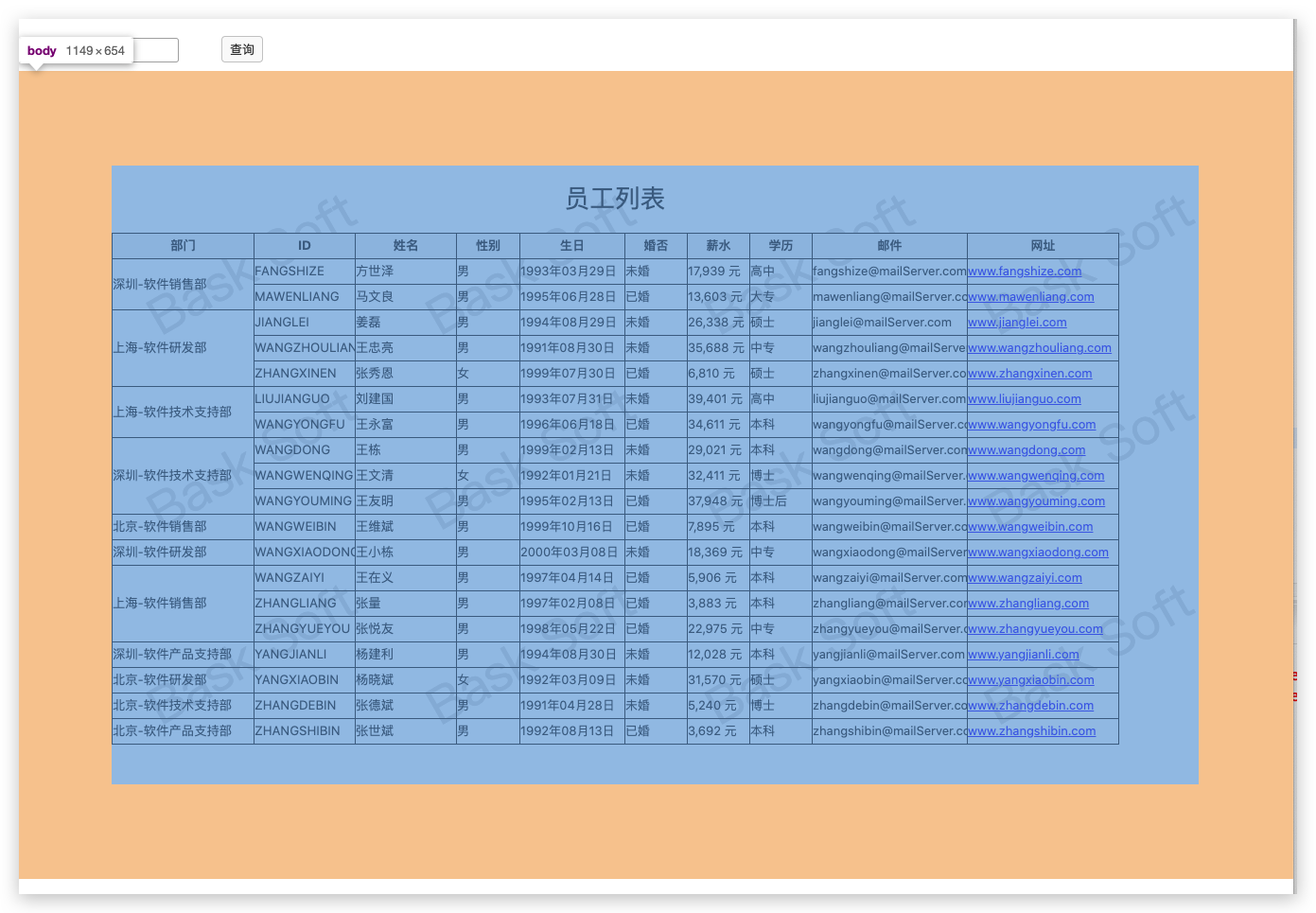Click salary cell 3,692 元
The height and width of the screenshot is (913, 1316).
pyautogui.click(x=718, y=731)
